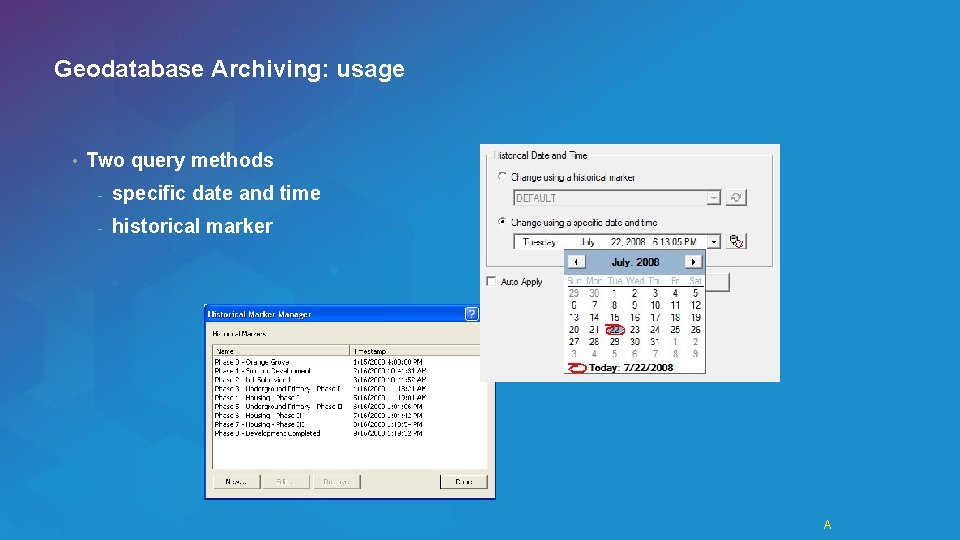
Task: Select July 23 in the calendar
Action: tap(635, 329)
